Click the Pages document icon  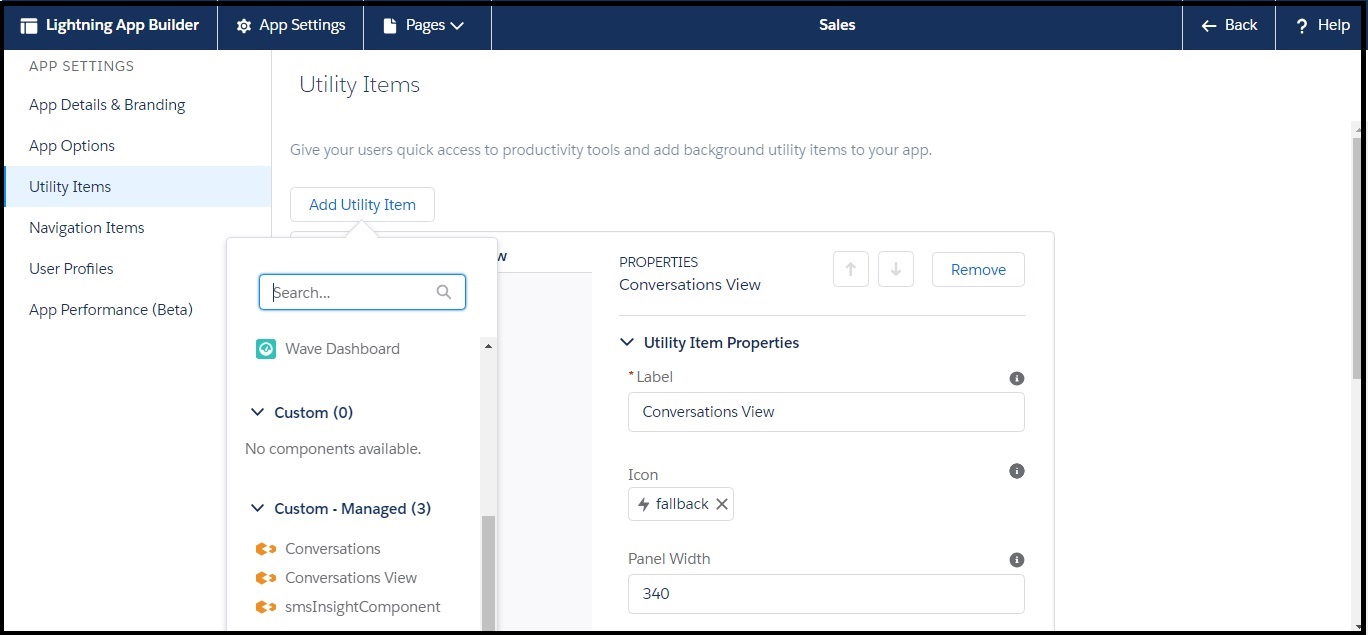[390, 26]
